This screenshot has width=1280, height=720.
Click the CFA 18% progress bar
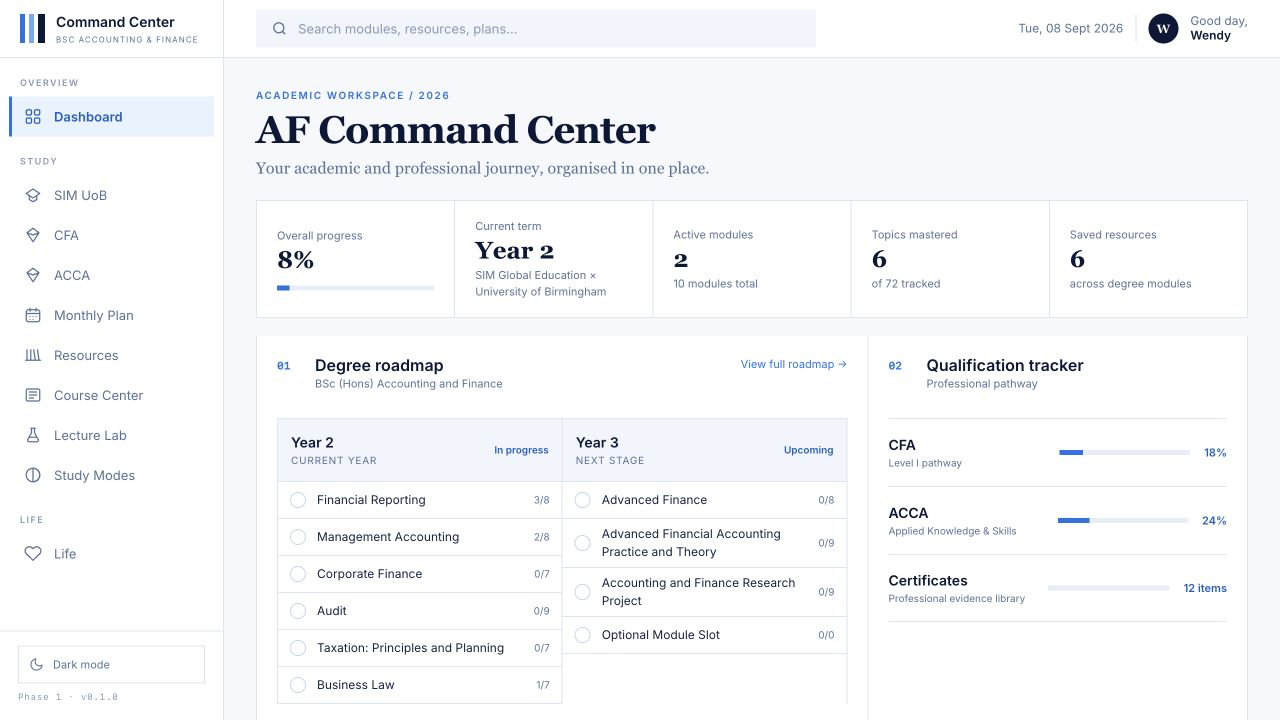(1124, 453)
